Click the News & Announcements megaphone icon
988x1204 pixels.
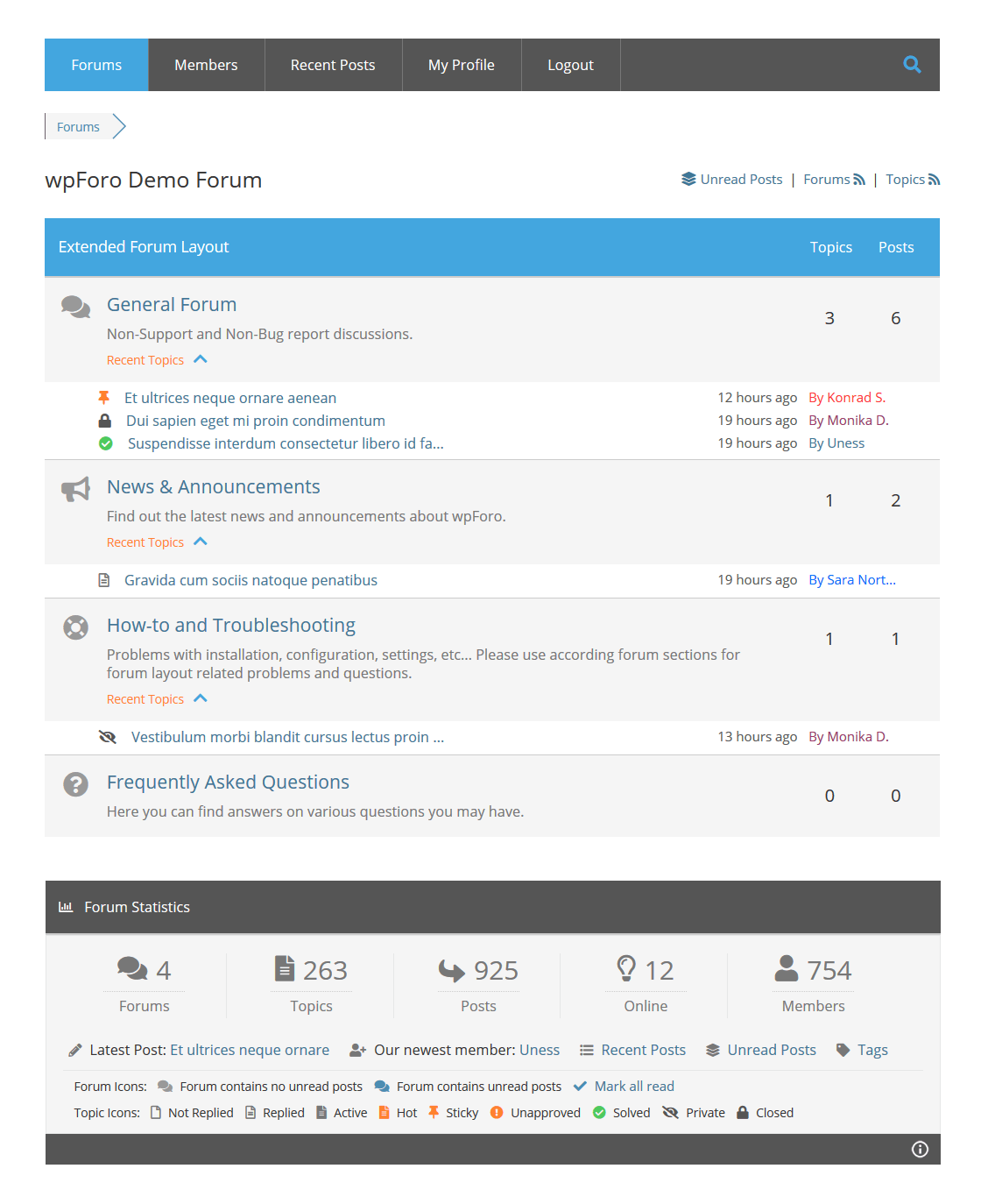[x=75, y=490]
